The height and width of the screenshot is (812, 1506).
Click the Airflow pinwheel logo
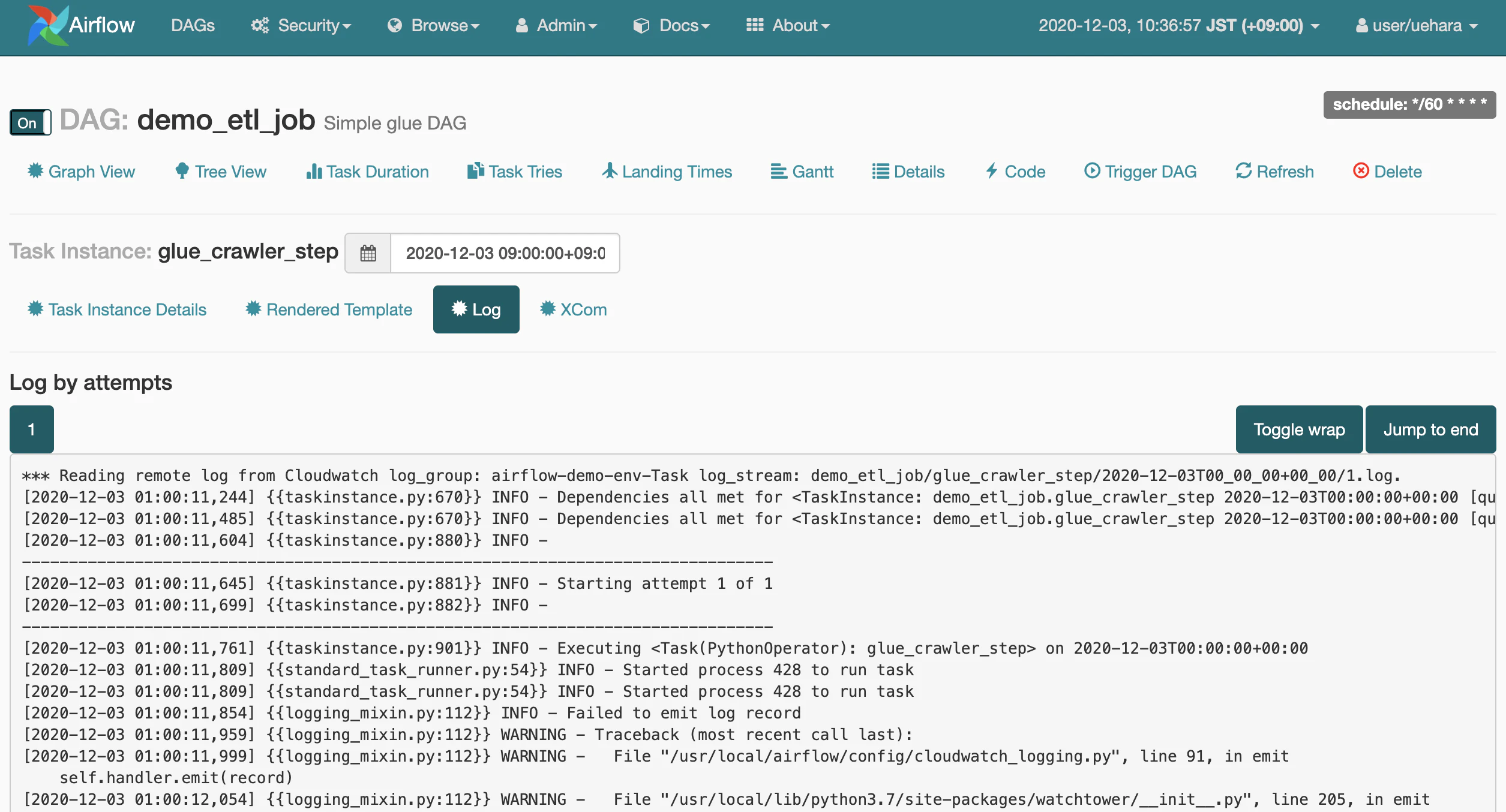pyautogui.click(x=48, y=25)
